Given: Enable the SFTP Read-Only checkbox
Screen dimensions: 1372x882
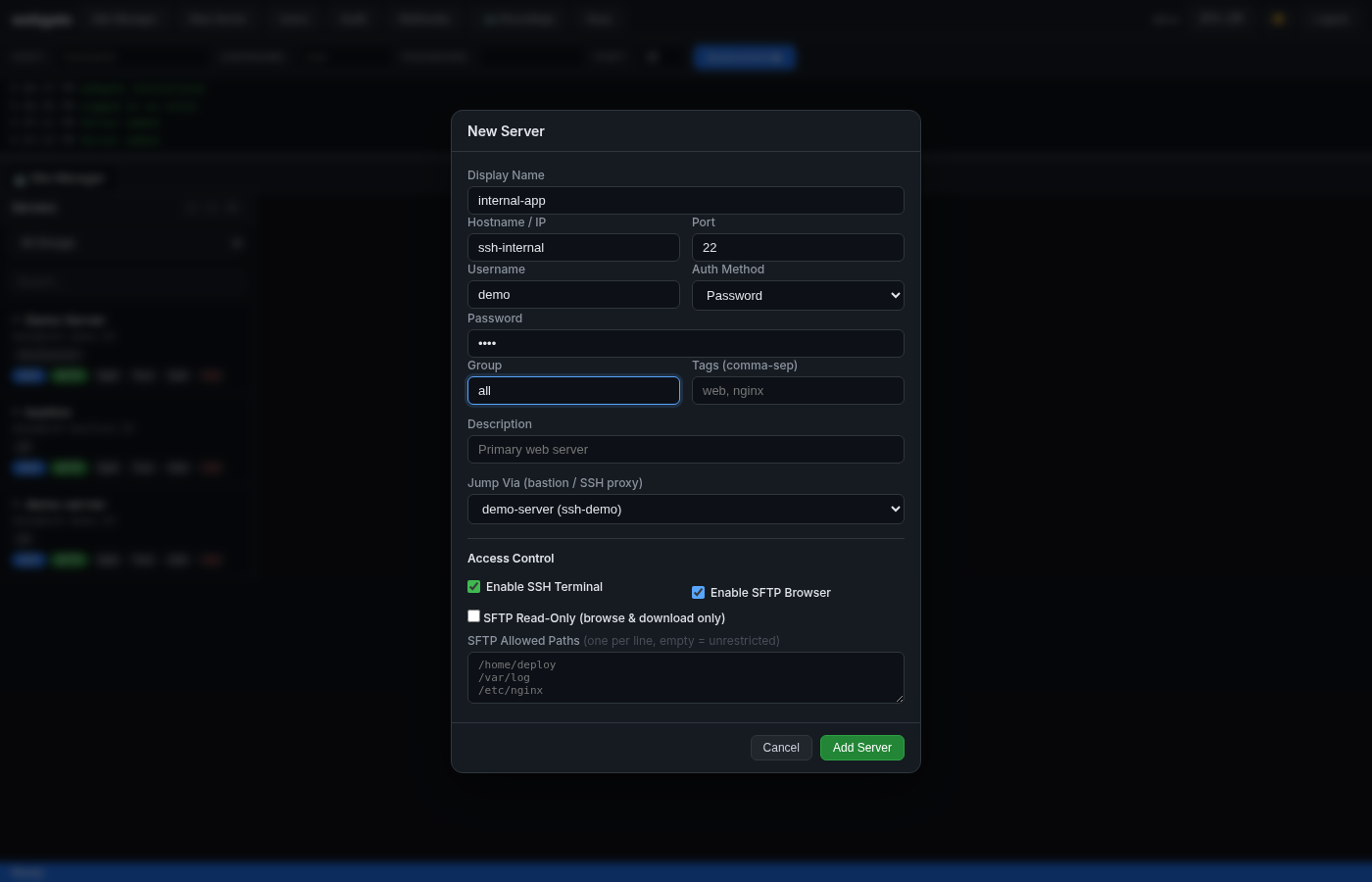Looking at the screenshot, I should [473, 616].
